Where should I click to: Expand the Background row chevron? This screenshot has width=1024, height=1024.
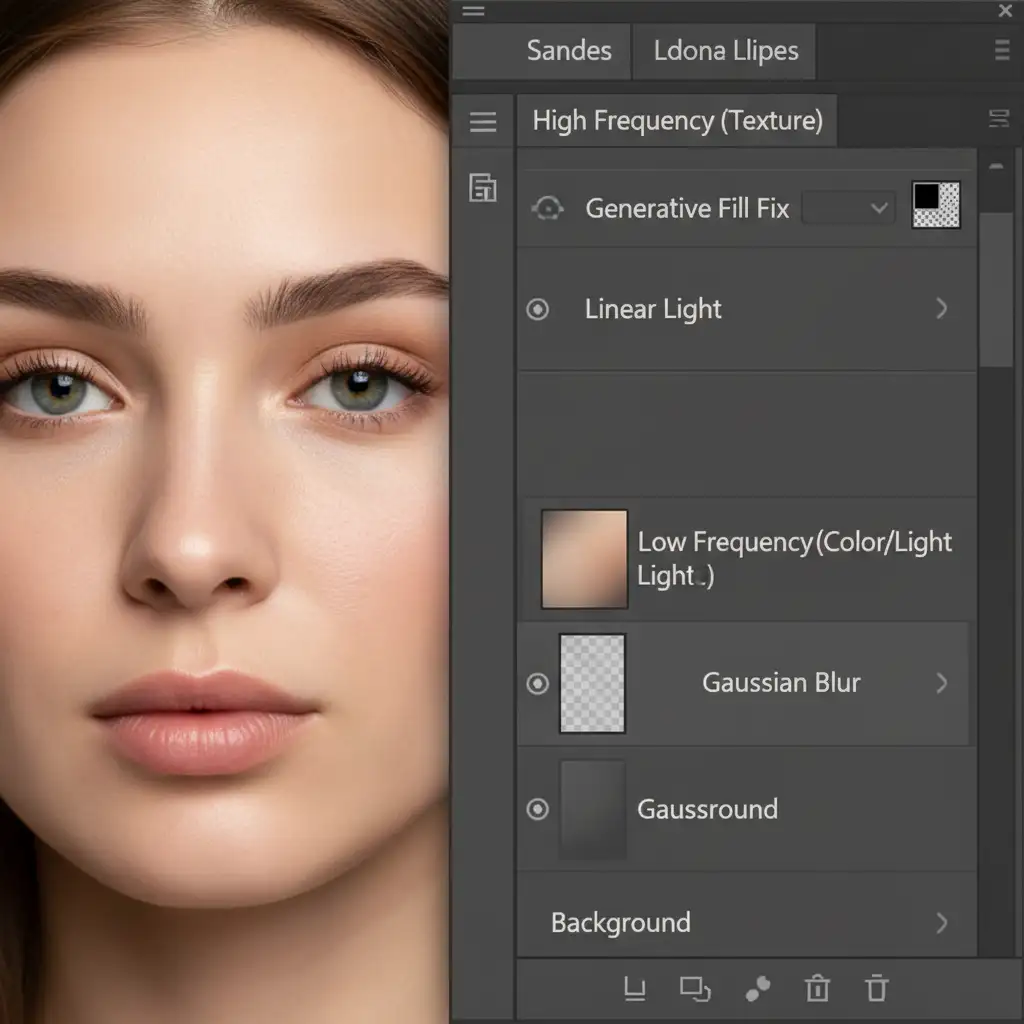[x=941, y=922]
